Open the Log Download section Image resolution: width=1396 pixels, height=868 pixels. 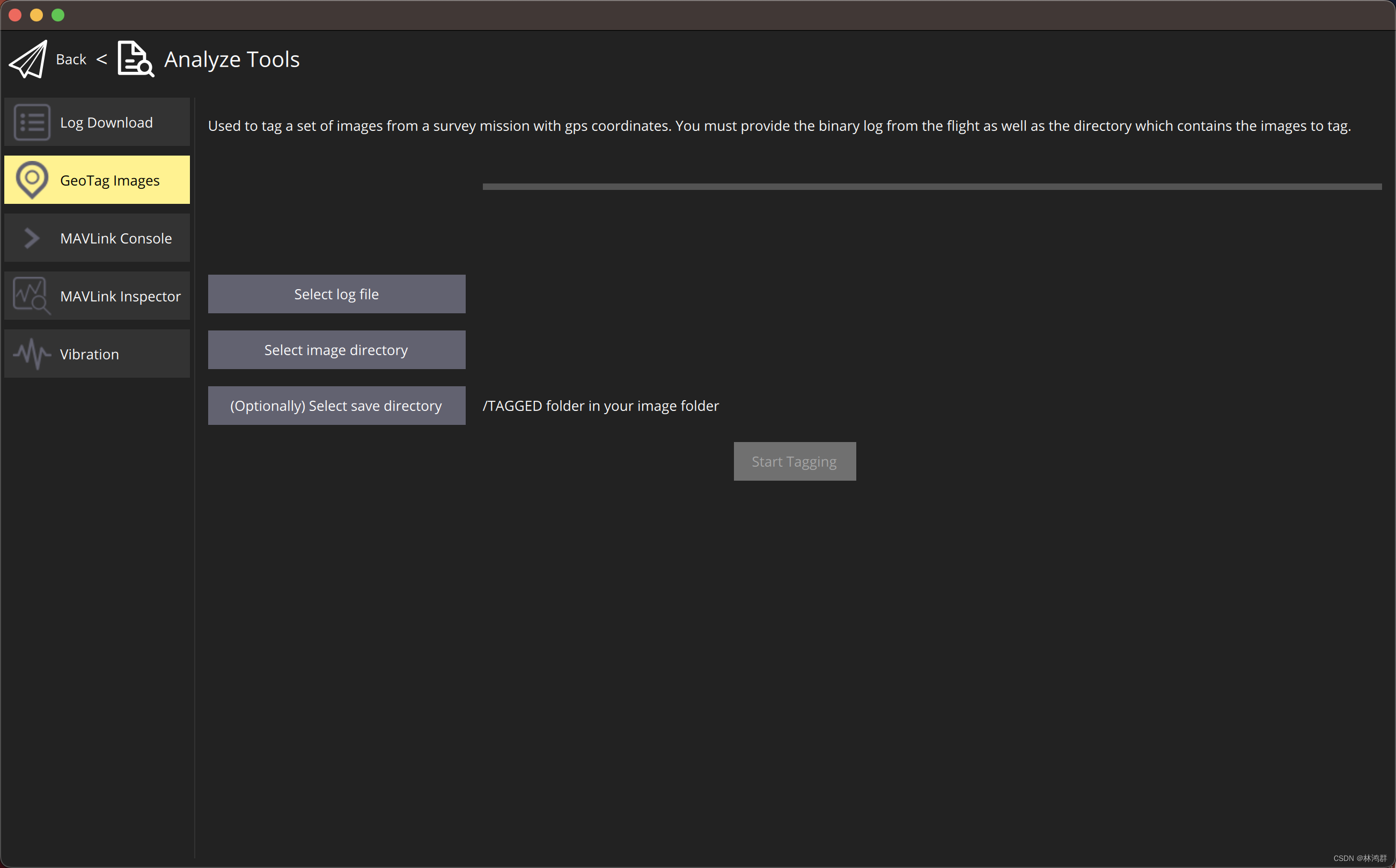coord(106,122)
